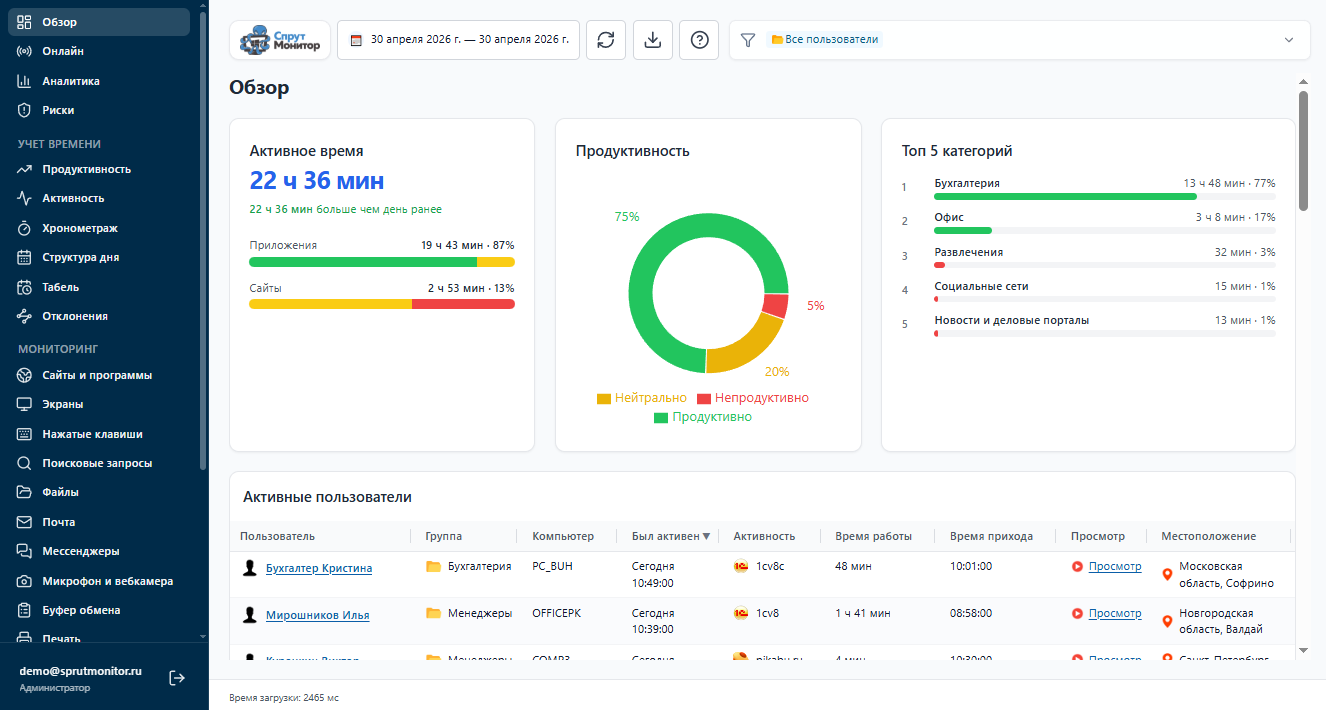Click the calendar icon in date range

pos(356,40)
